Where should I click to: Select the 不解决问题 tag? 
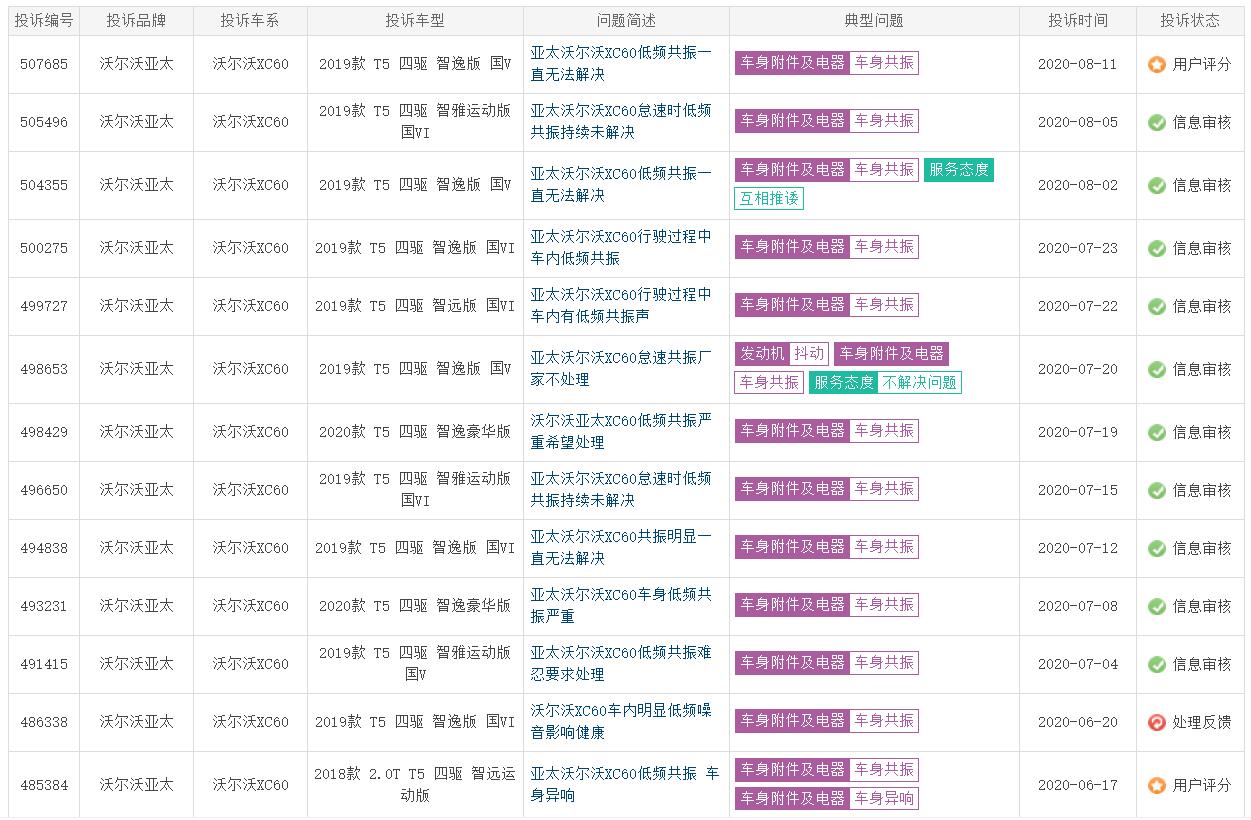coord(919,382)
